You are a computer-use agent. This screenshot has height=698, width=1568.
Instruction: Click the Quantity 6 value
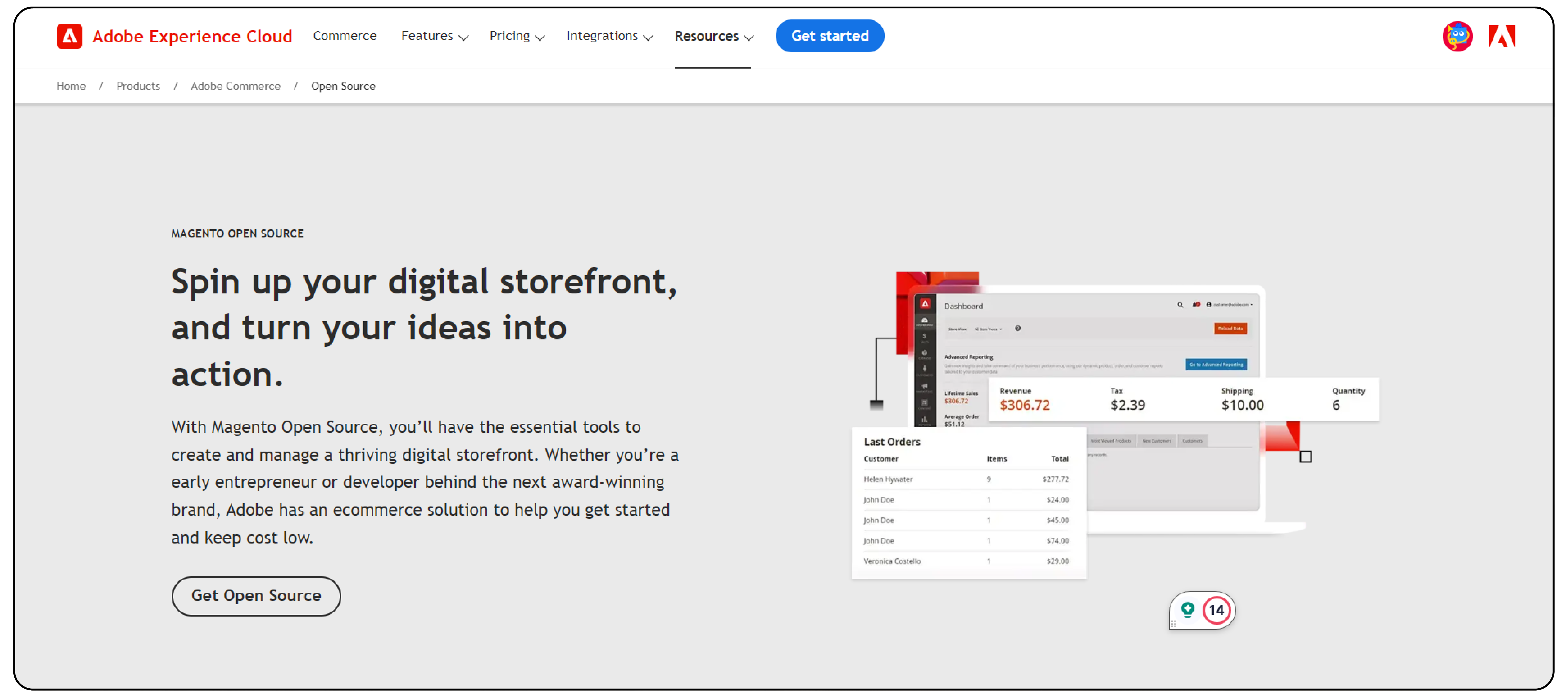1336,406
